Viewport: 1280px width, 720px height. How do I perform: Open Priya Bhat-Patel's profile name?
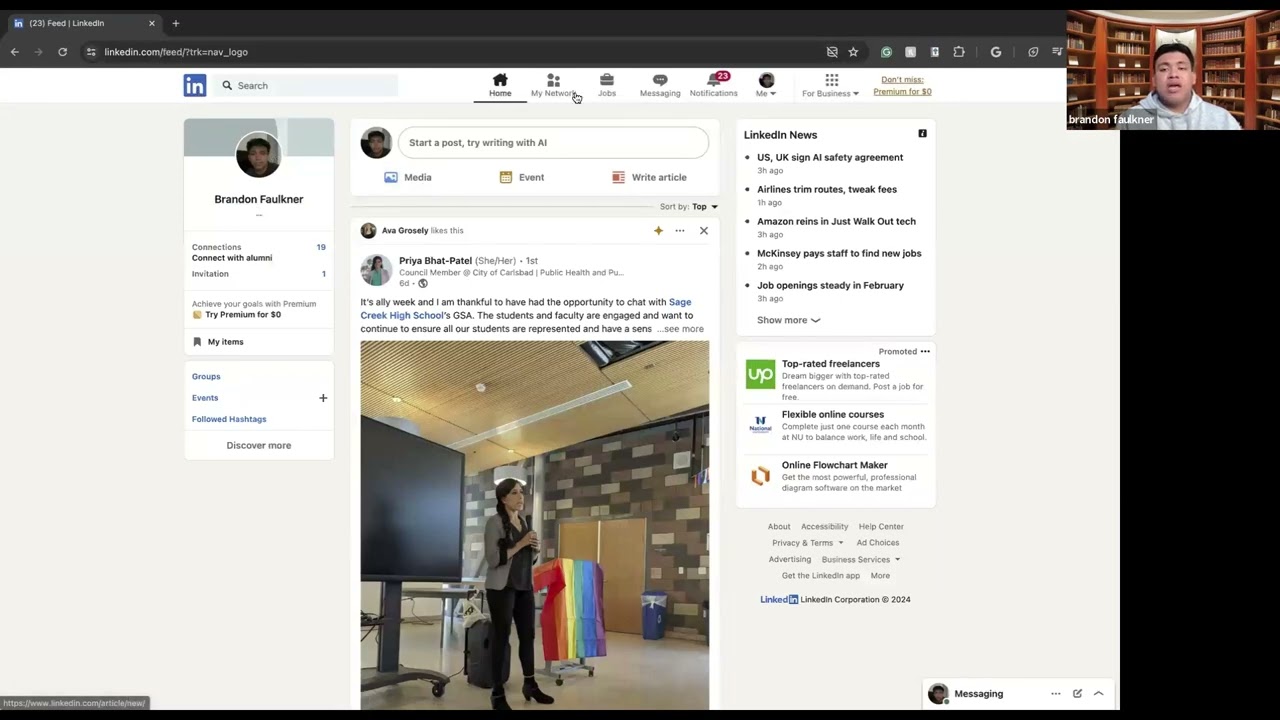pyautogui.click(x=435, y=261)
